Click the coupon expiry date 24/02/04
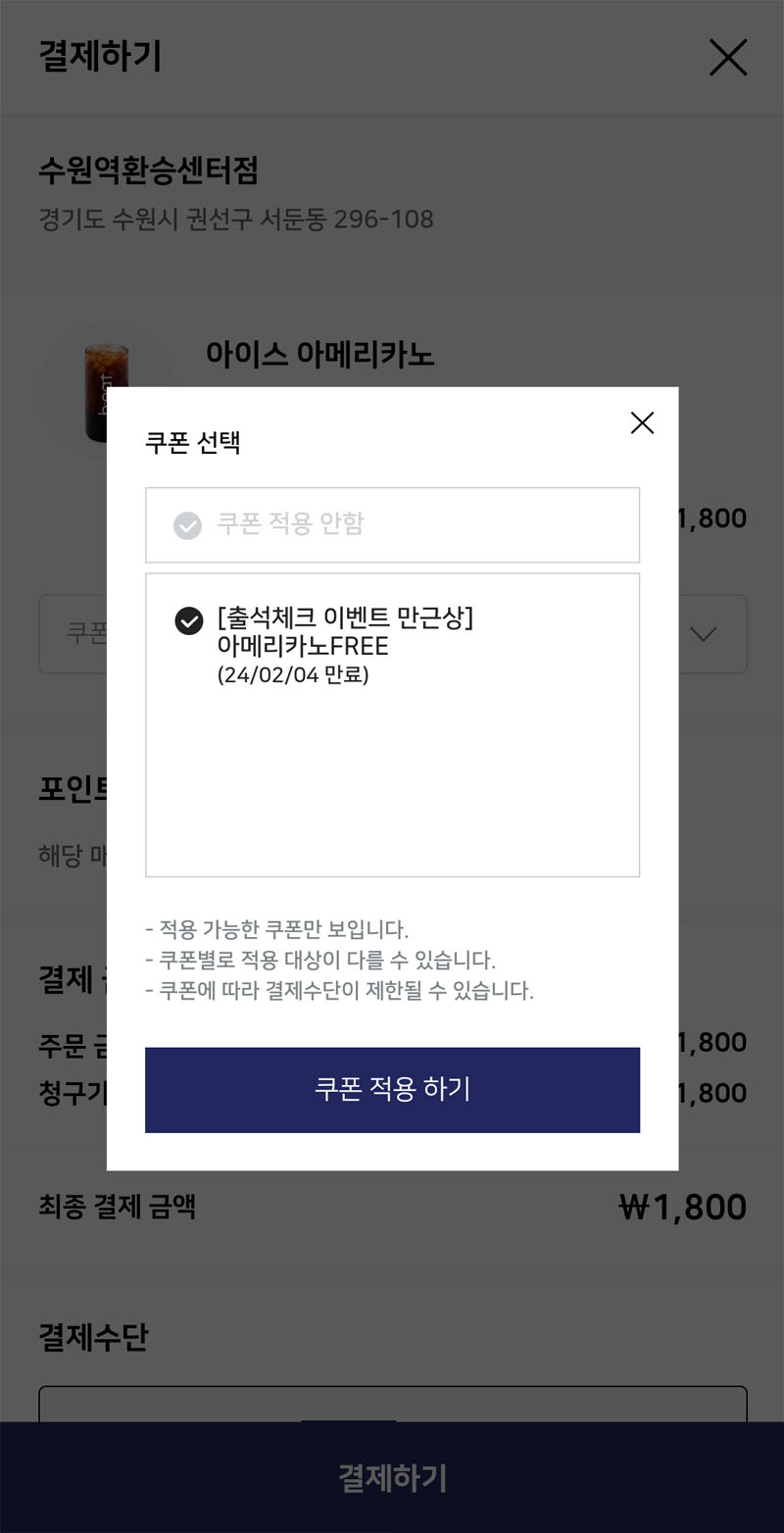 (294, 672)
